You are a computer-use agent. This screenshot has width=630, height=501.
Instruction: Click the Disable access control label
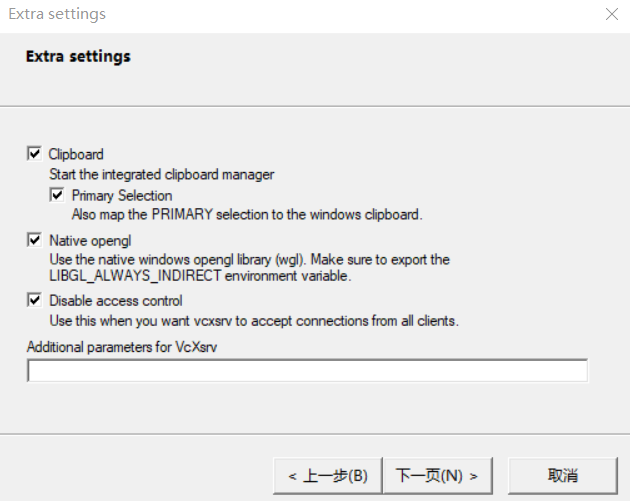point(116,301)
